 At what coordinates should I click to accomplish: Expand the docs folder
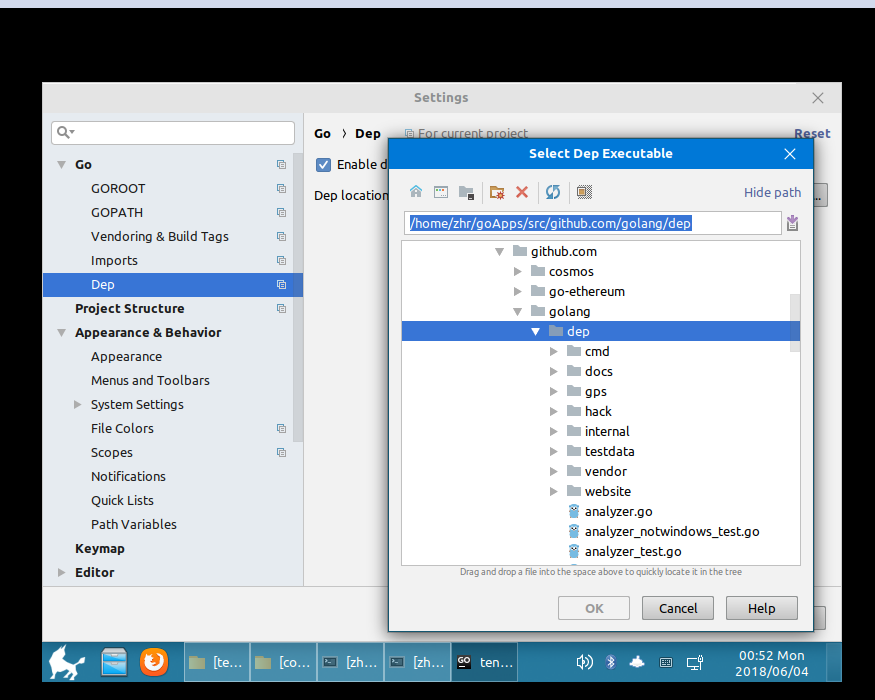(x=554, y=372)
